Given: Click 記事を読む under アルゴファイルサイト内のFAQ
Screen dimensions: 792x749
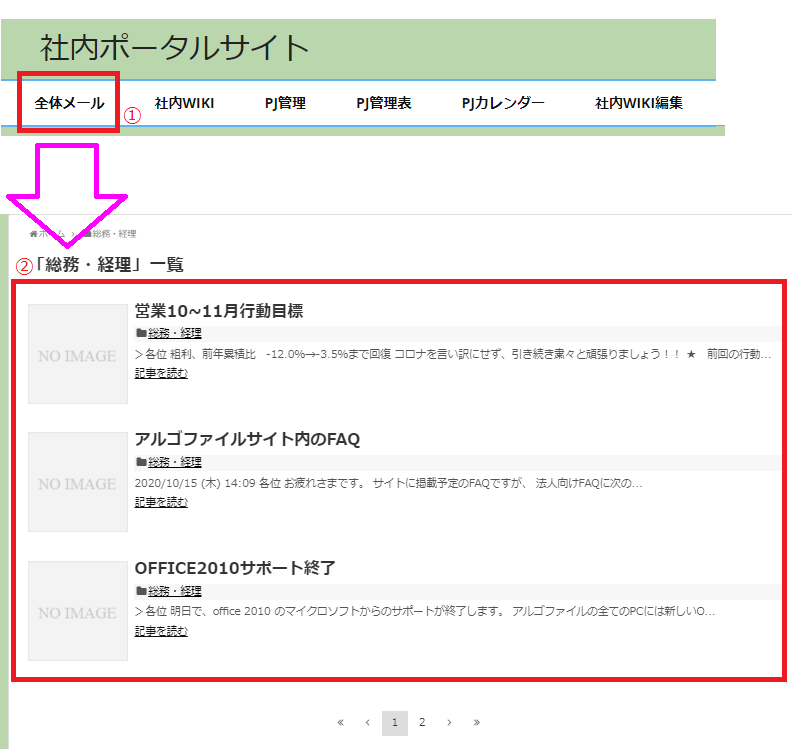Looking at the screenshot, I should tap(161, 502).
